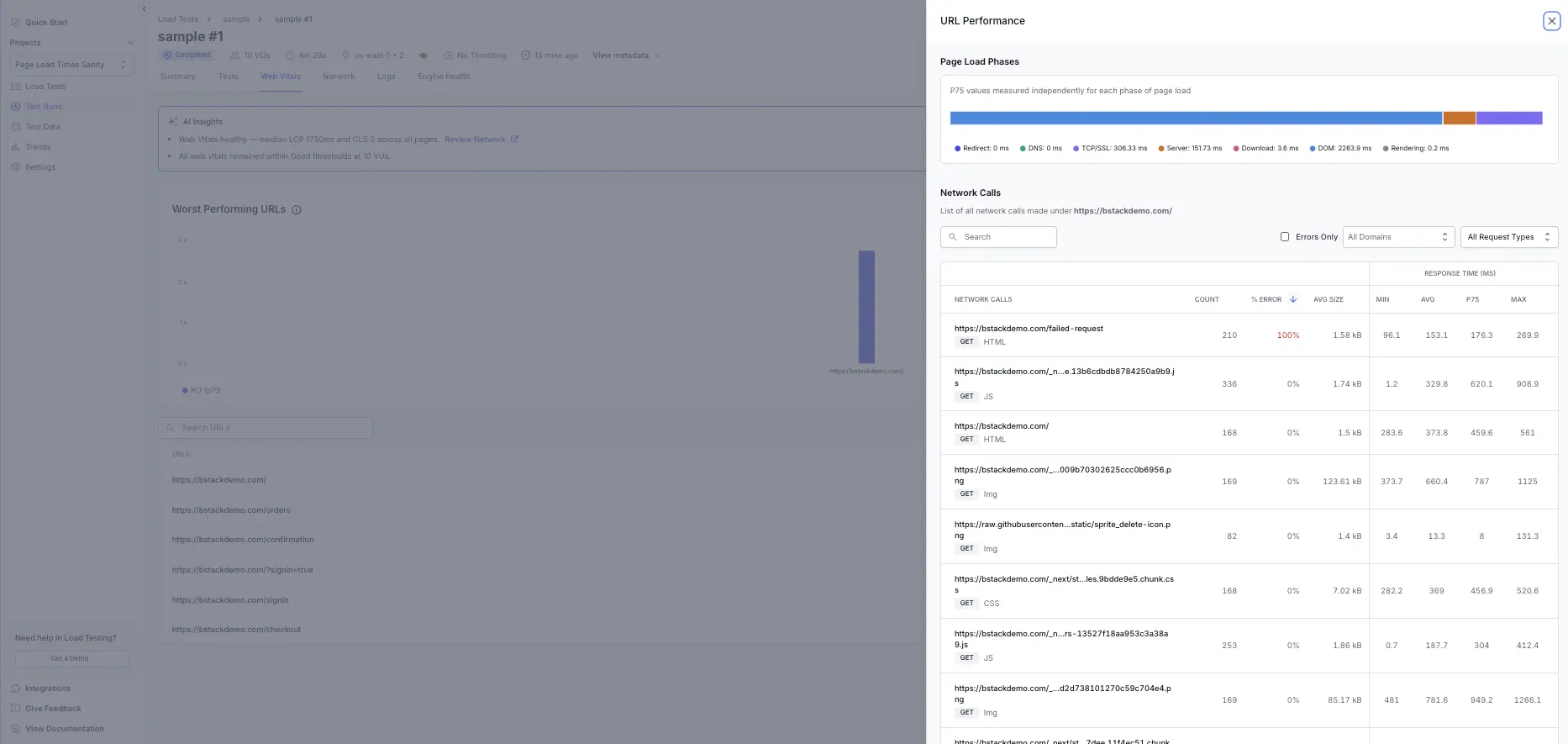Sort by the COUNT column header
The image size is (1568, 744).
pos(1207,299)
